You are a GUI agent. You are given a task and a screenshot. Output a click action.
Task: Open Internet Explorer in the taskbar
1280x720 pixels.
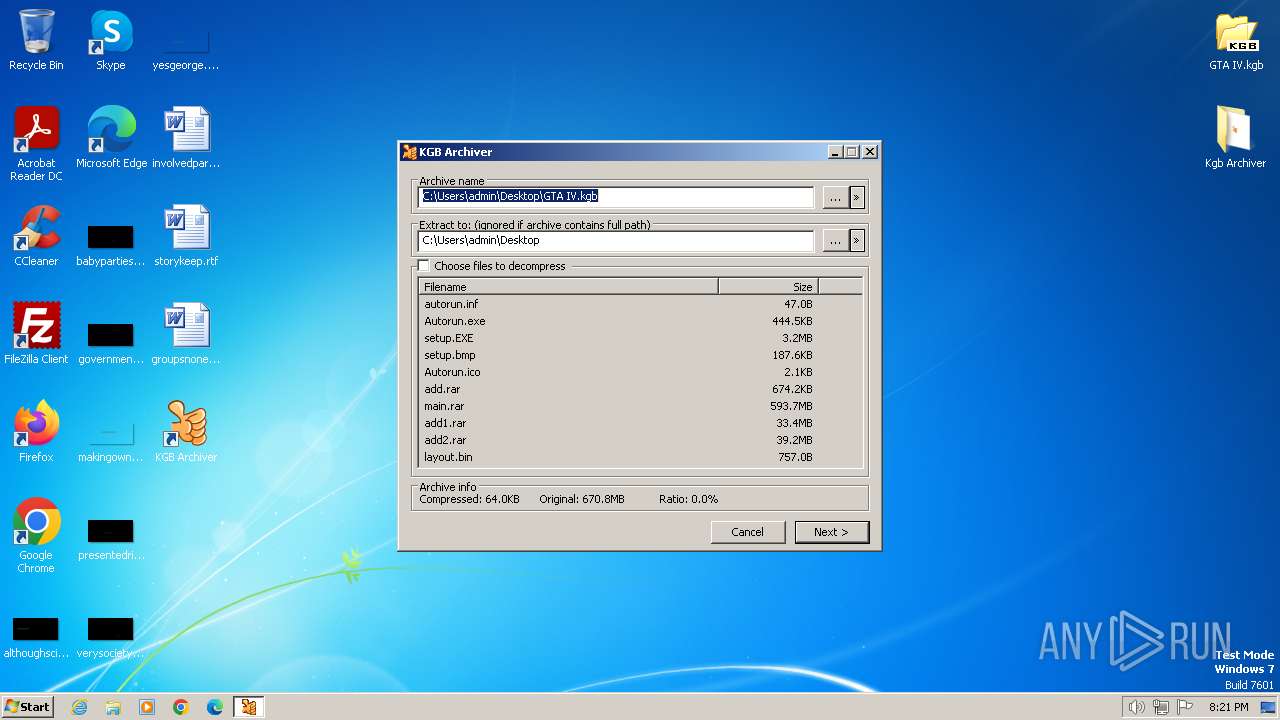tap(79, 707)
